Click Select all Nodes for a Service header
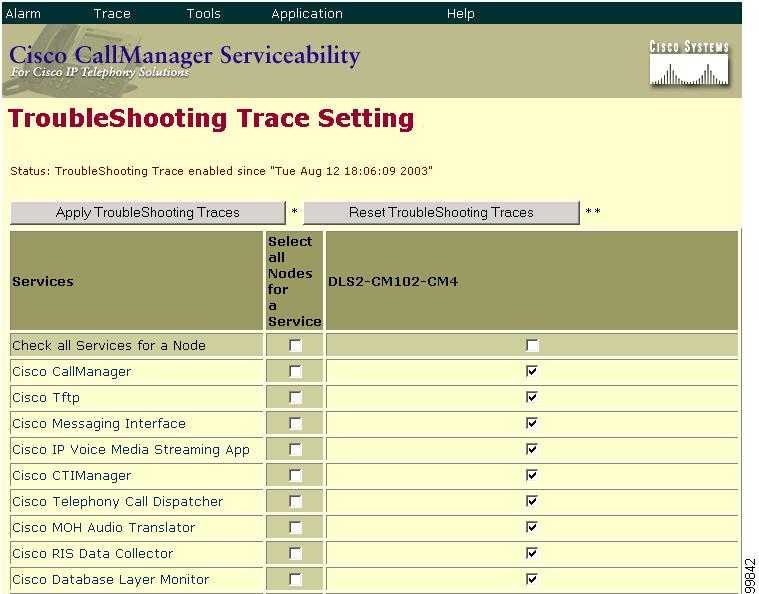The image size is (759, 594). coord(294,281)
